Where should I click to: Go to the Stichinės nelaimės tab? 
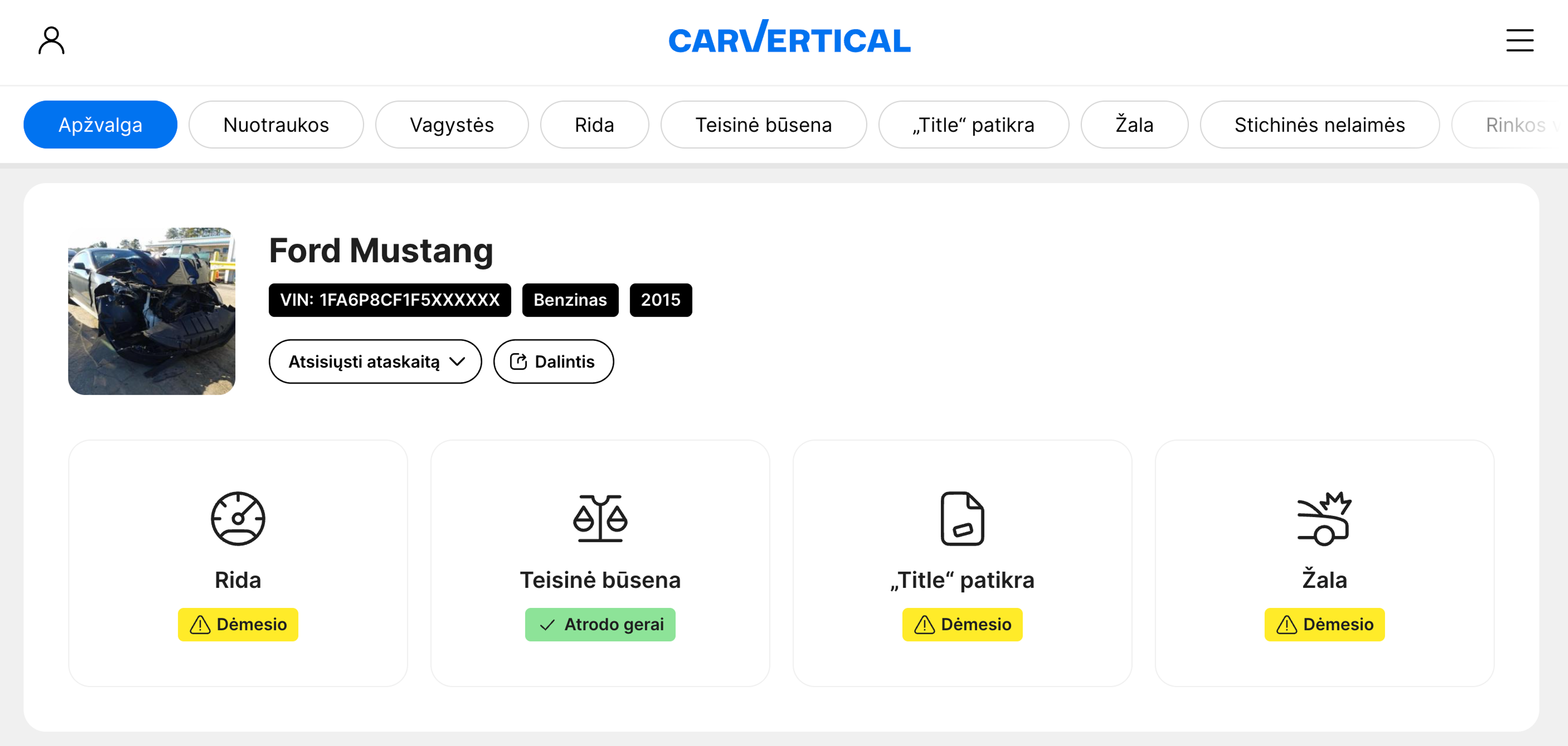click(1319, 124)
